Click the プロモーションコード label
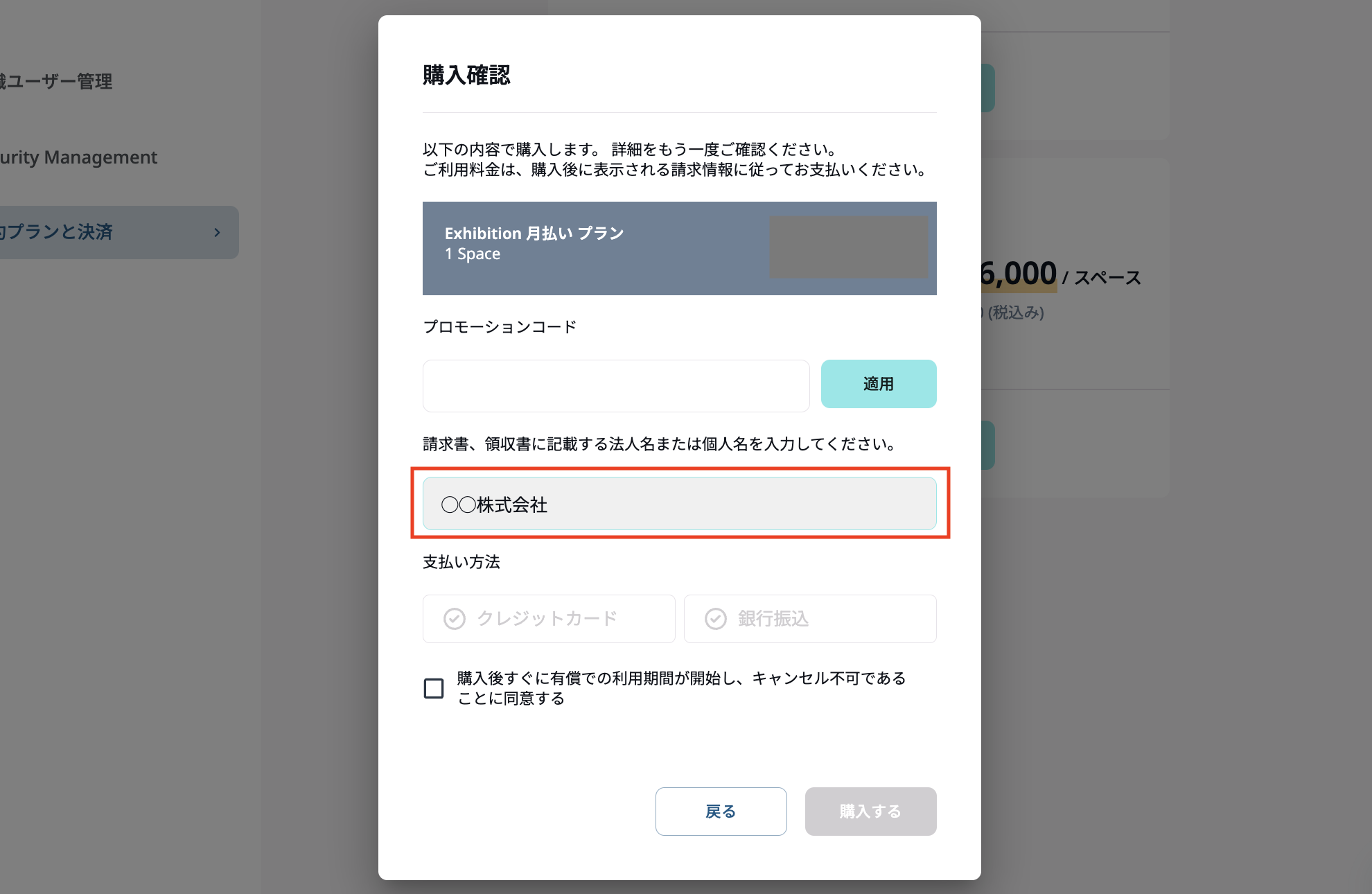1372x894 pixels. click(x=500, y=326)
